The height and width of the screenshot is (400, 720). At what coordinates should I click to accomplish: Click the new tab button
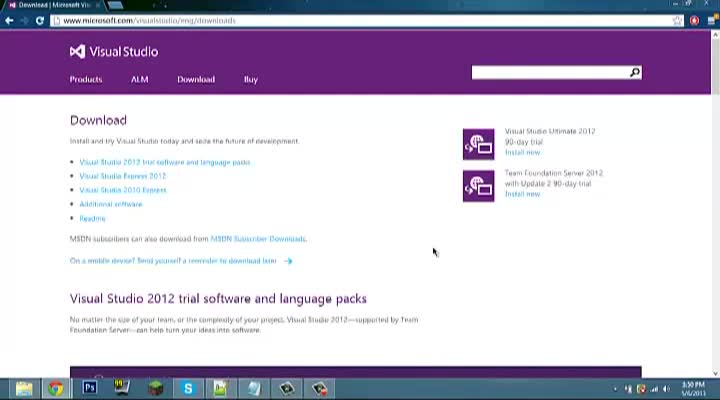[115, 5]
